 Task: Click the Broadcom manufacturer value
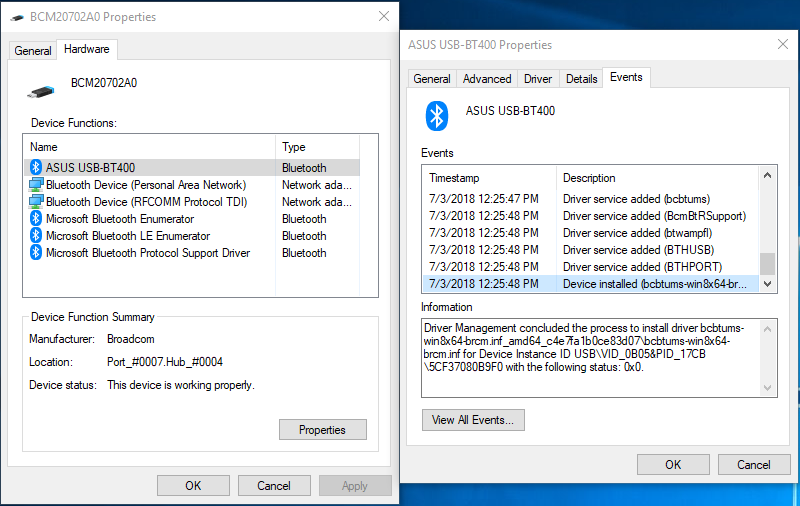pyautogui.click(x=131, y=339)
